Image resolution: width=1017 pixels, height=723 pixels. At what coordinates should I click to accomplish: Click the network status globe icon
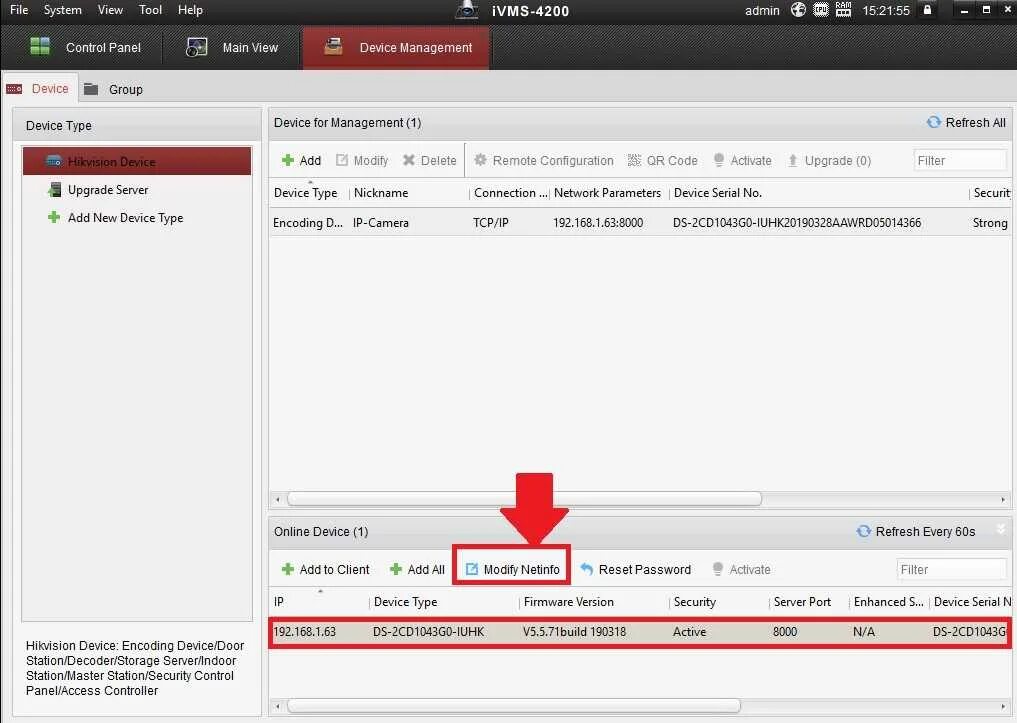point(796,10)
